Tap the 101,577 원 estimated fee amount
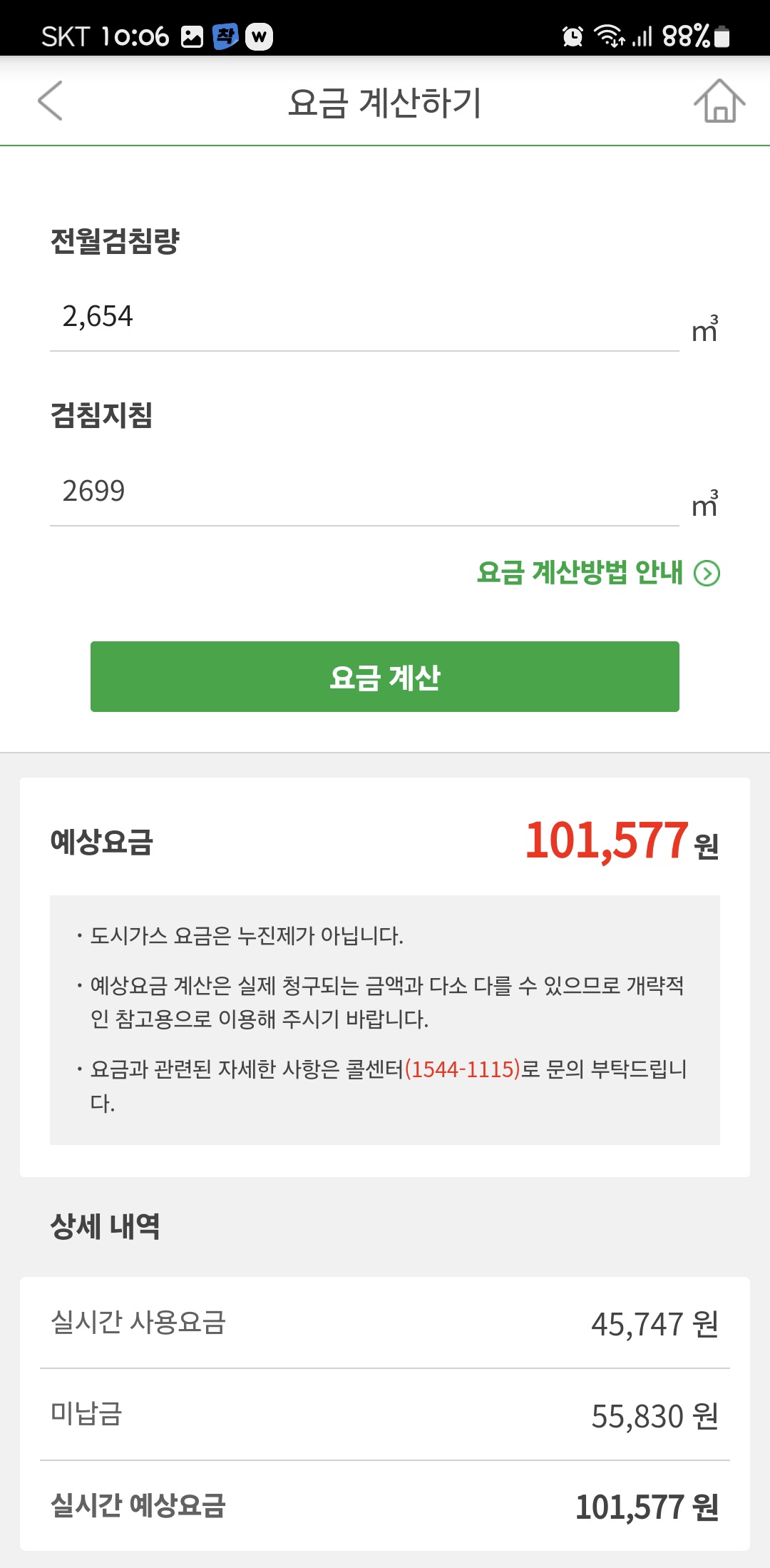 tap(620, 841)
